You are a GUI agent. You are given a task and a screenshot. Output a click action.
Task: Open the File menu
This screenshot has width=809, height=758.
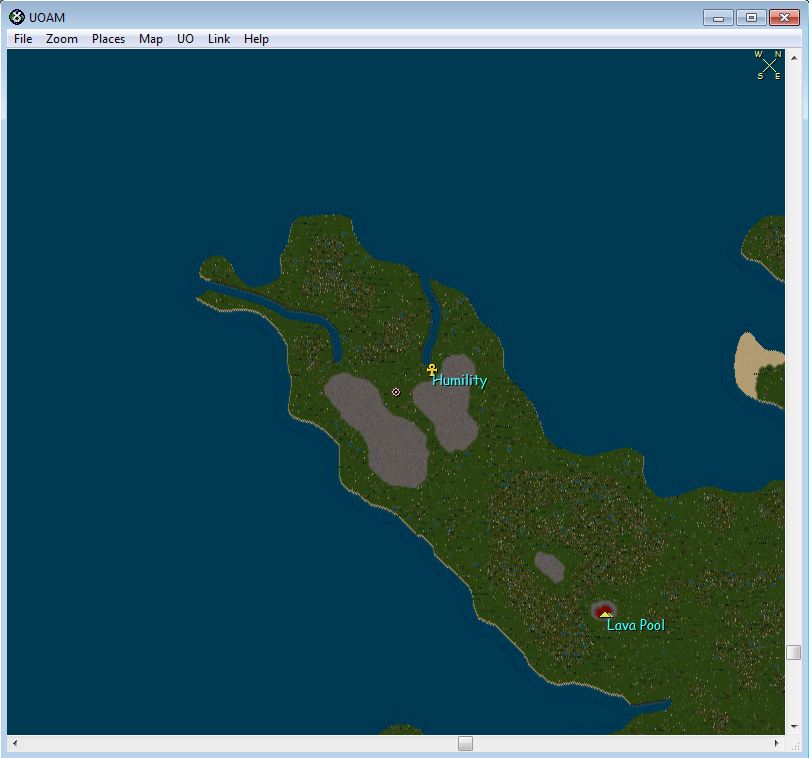tap(23, 39)
